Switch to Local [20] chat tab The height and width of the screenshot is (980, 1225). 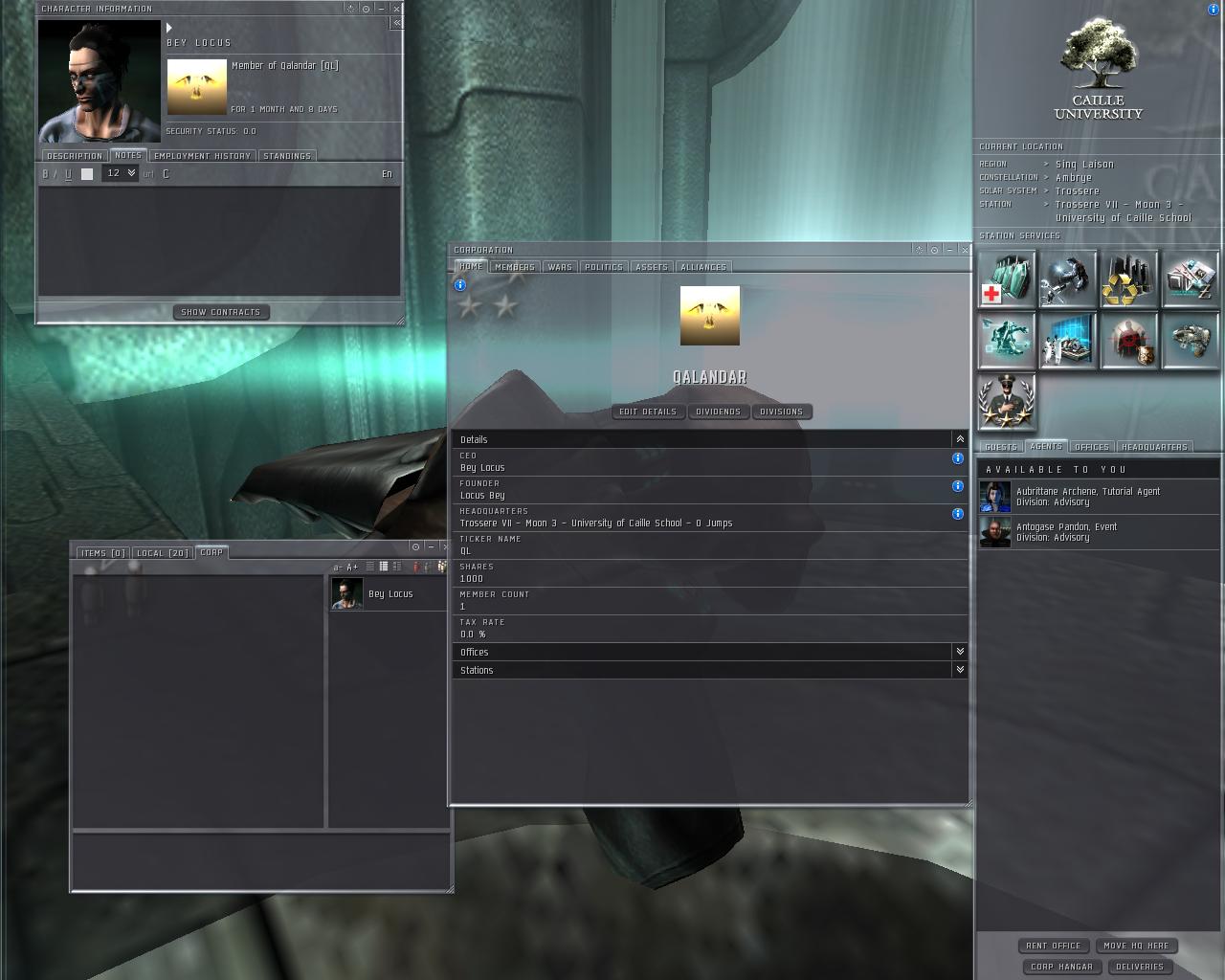pyautogui.click(x=164, y=553)
